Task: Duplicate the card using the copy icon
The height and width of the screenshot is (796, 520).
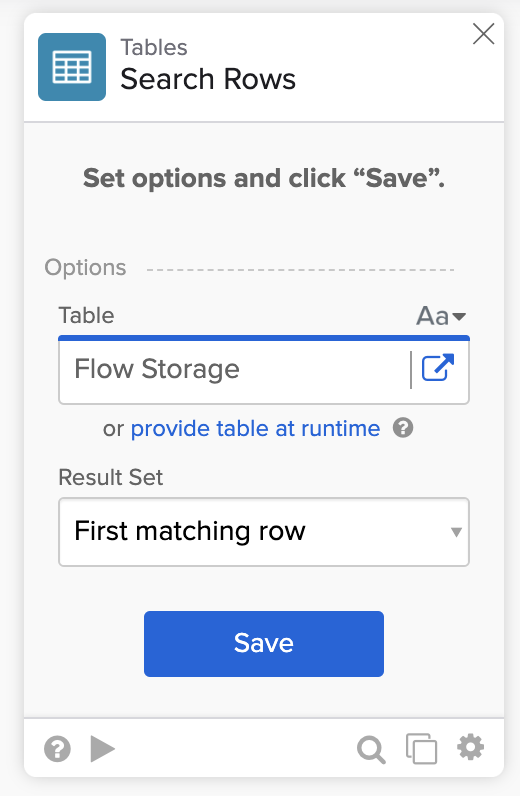Action: click(421, 749)
